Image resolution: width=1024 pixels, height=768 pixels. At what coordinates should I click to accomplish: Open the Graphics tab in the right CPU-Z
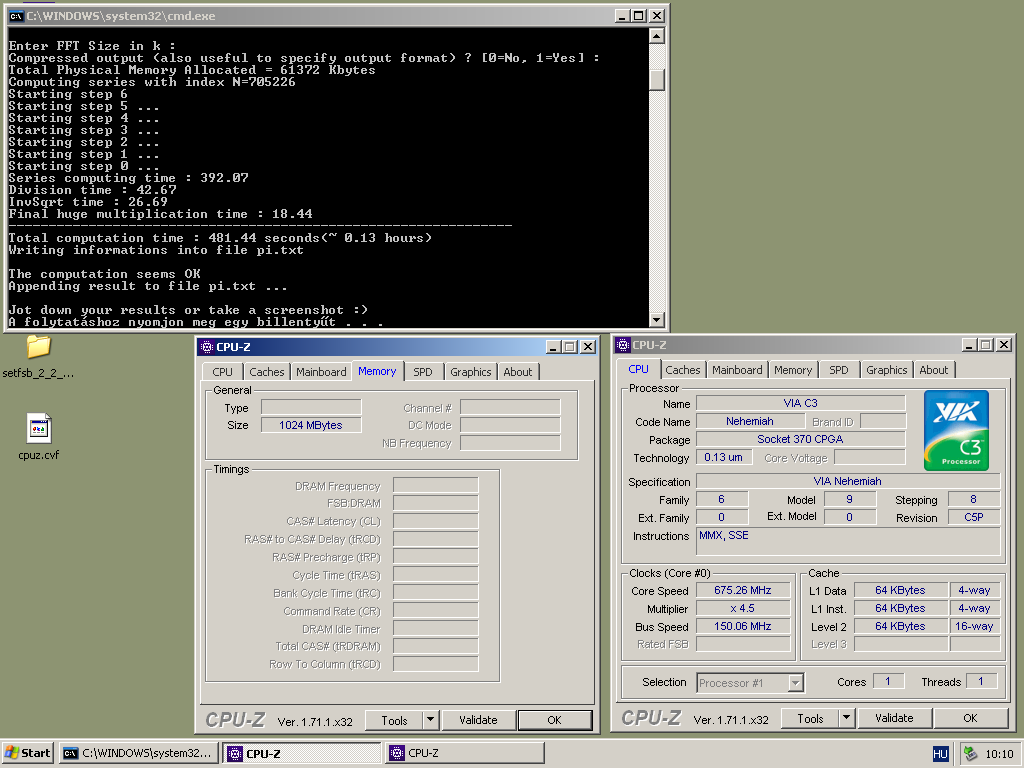[x=886, y=370]
